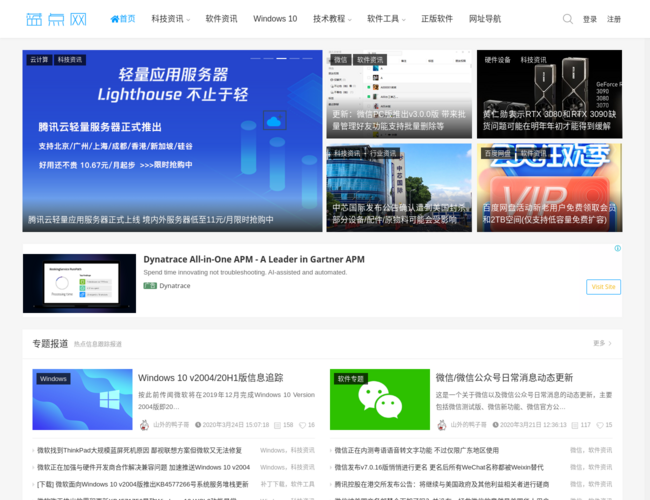This screenshot has width=650, height=500.
Task: Open 微信/微信公众号日常消息动态更新 title
Action: [x=504, y=378]
